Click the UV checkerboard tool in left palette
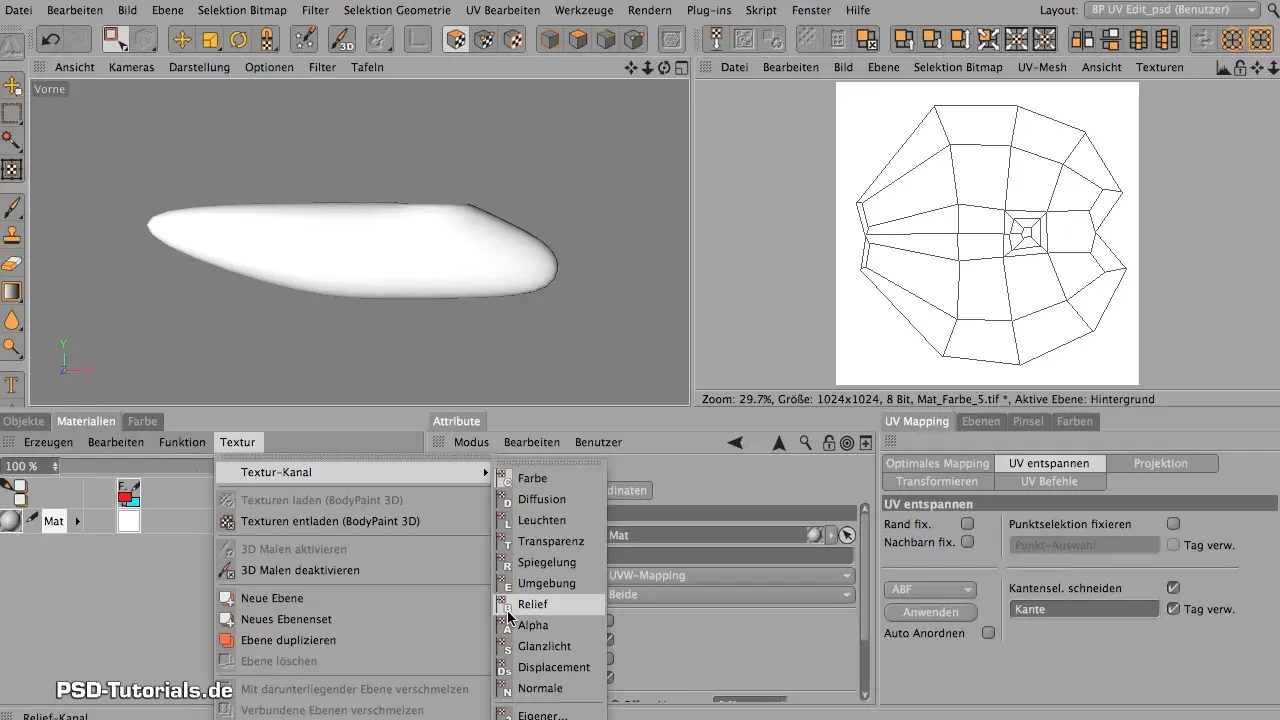This screenshot has height=720, width=1280. (x=13, y=170)
